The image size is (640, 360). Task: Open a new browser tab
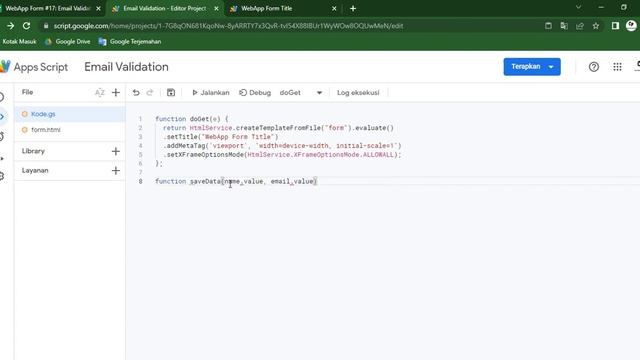point(353,9)
